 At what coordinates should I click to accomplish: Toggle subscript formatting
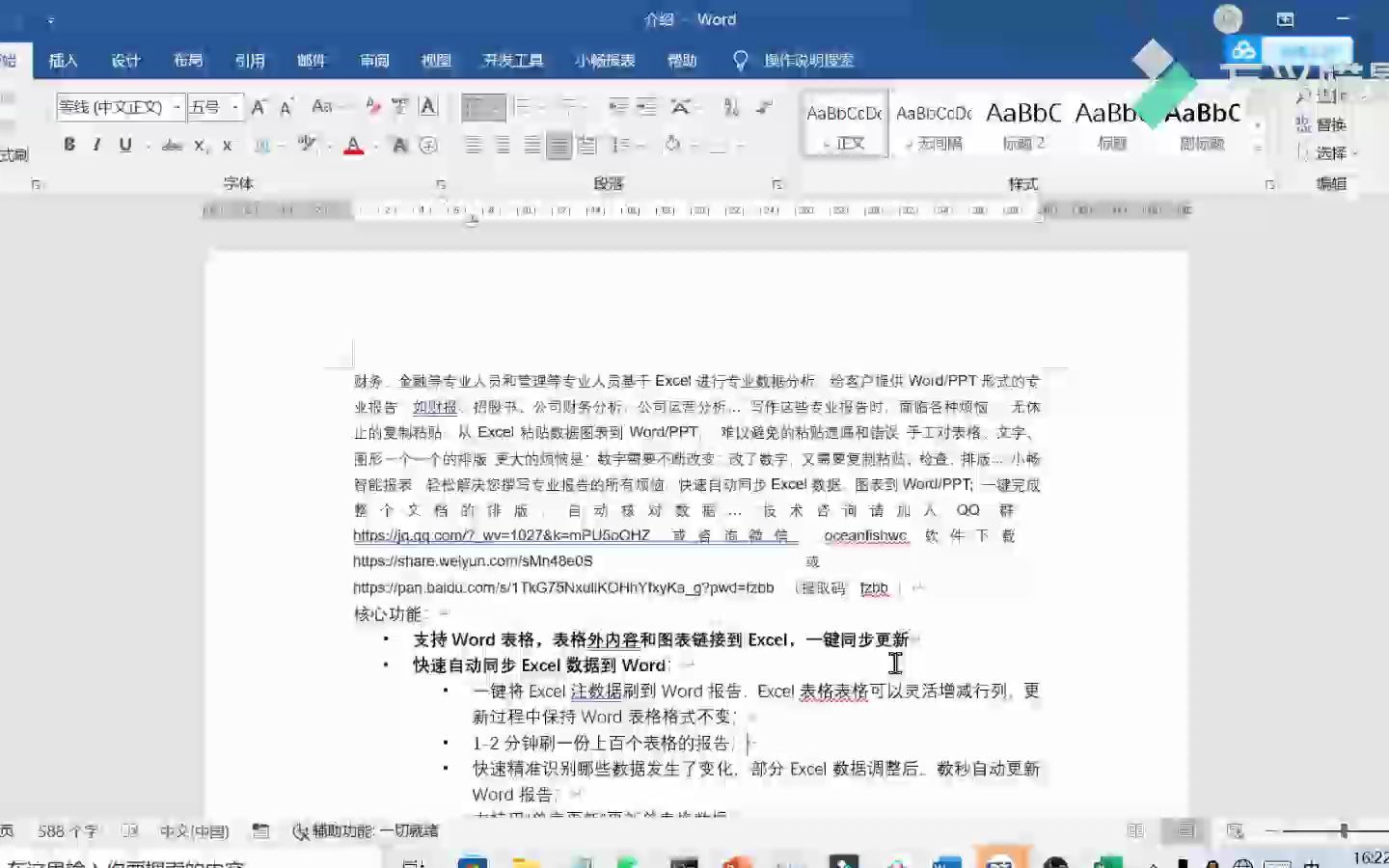pyautogui.click(x=200, y=146)
